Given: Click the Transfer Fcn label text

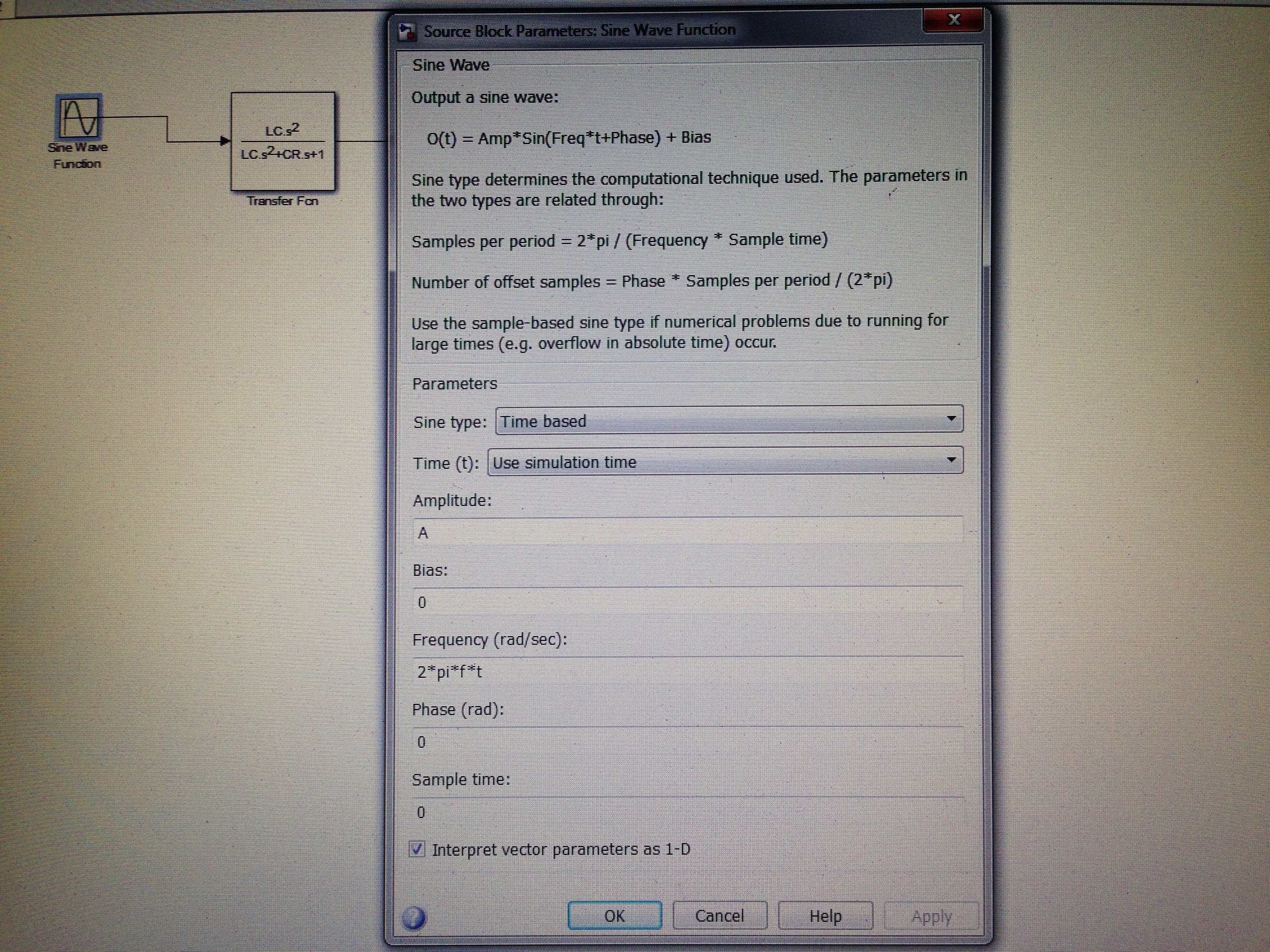Looking at the screenshot, I should click(x=282, y=201).
